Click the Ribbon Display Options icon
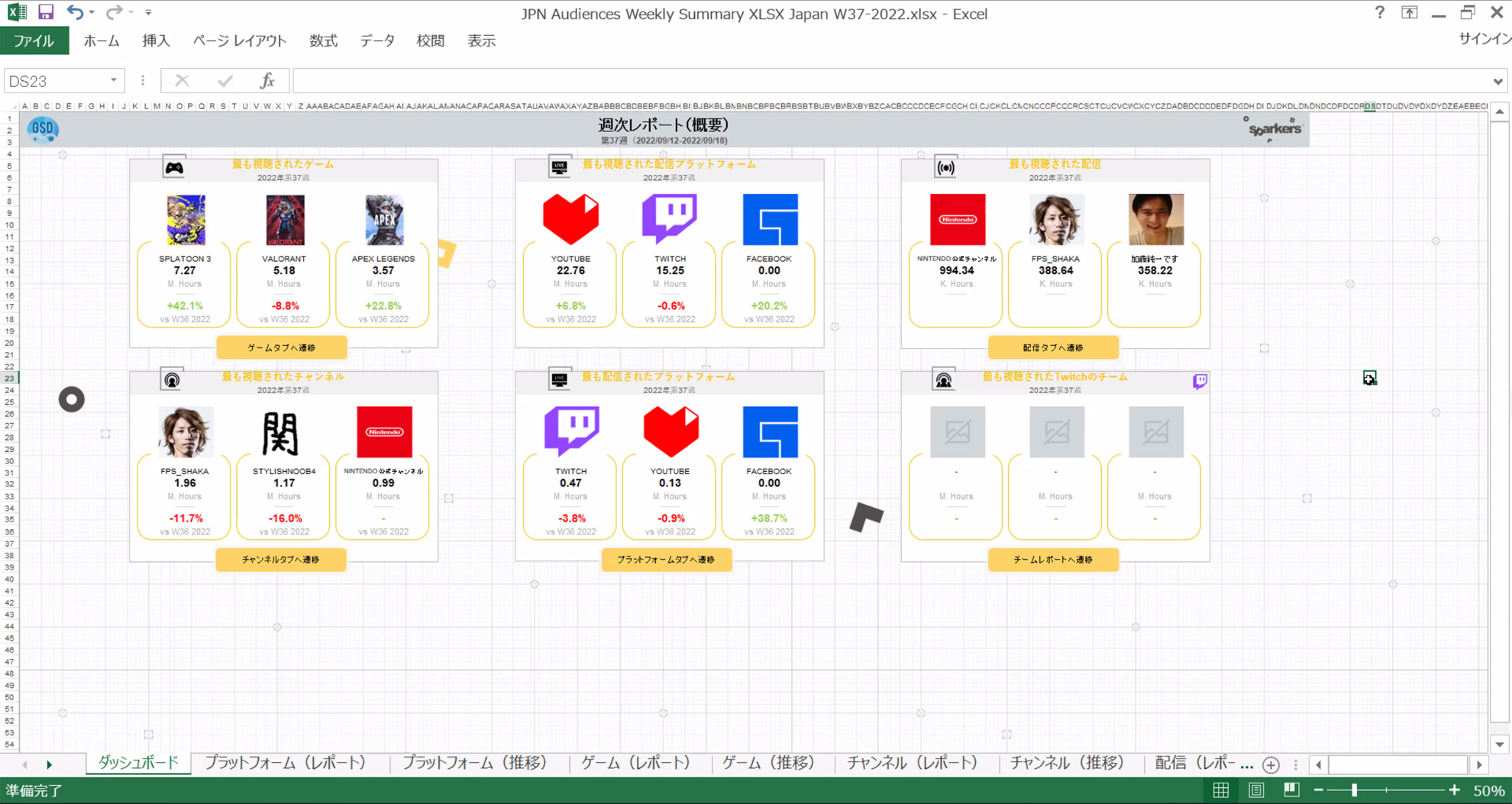Viewport: 1512px width, 804px height. point(1409,13)
